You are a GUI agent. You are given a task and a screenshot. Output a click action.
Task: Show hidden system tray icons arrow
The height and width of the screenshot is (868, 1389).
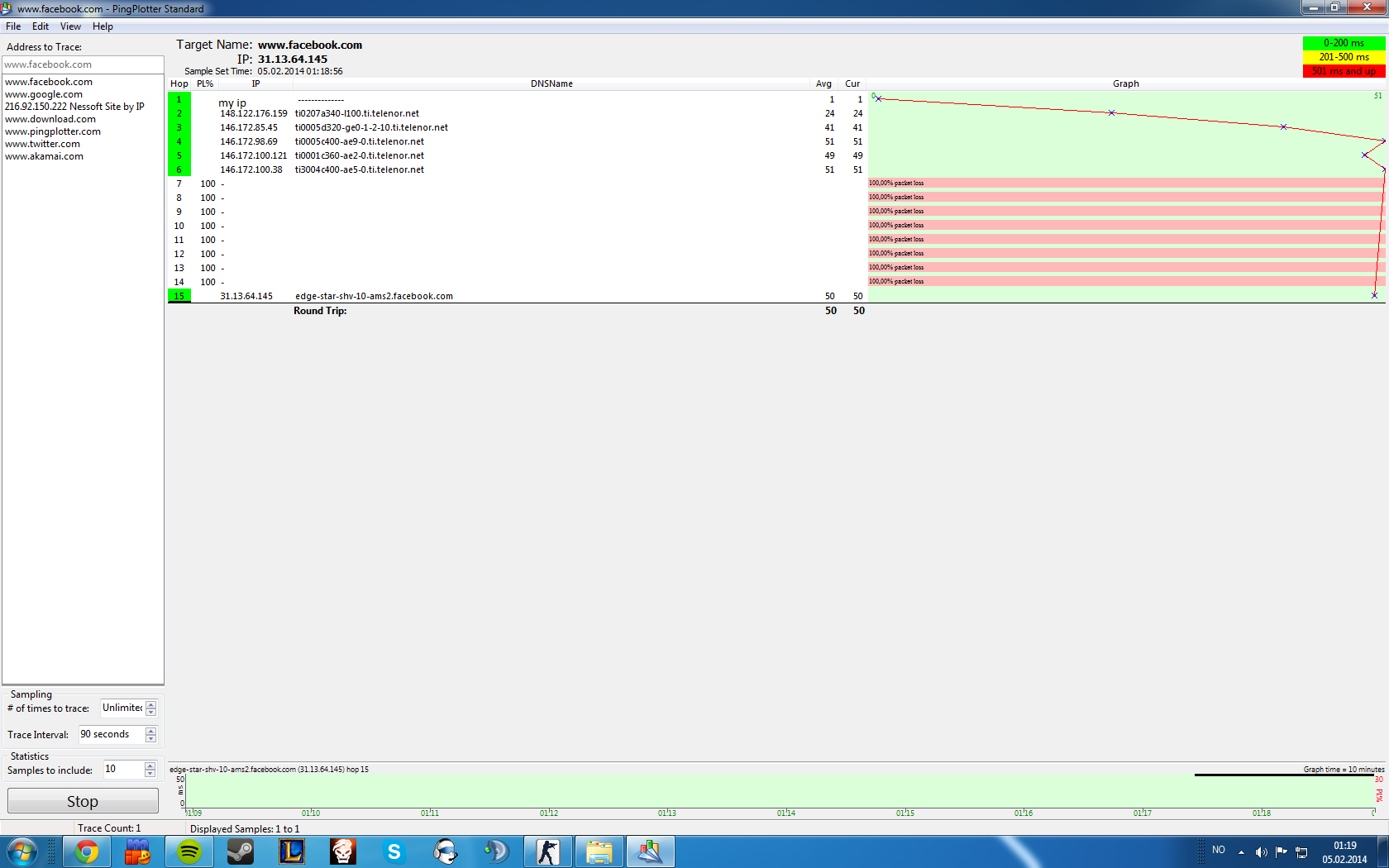coord(1241,851)
